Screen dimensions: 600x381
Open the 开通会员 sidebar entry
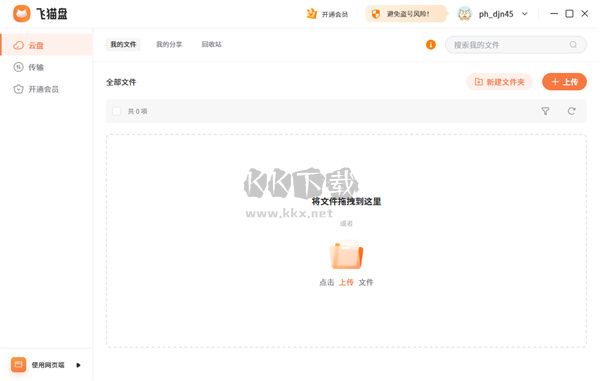(x=46, y=89)
